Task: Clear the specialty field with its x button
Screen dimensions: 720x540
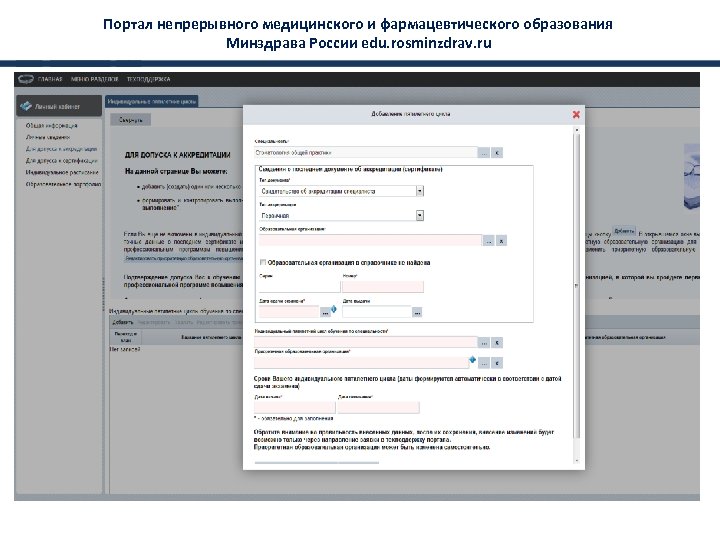Action: click(497, 153)
